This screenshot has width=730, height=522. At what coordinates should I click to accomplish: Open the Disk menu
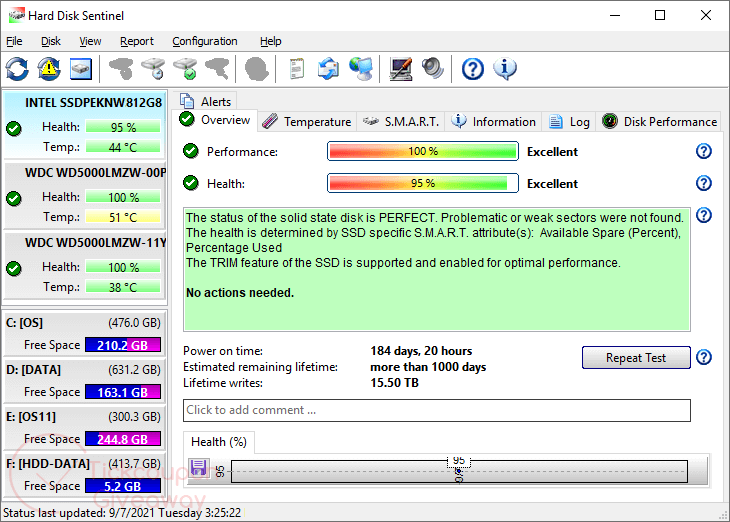point(51,41)
